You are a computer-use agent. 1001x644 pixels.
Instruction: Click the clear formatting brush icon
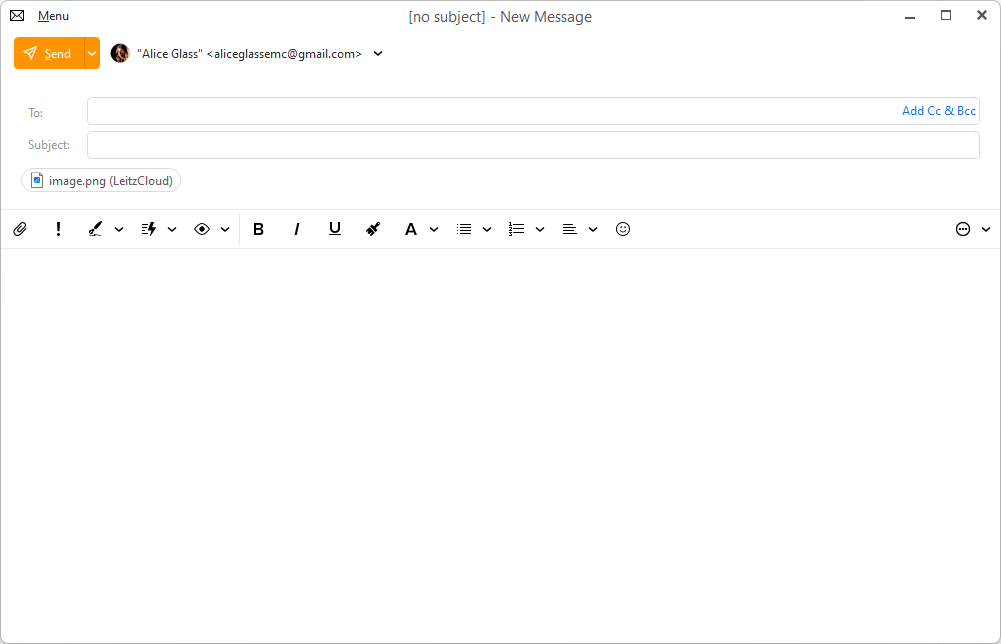(373, 229)
